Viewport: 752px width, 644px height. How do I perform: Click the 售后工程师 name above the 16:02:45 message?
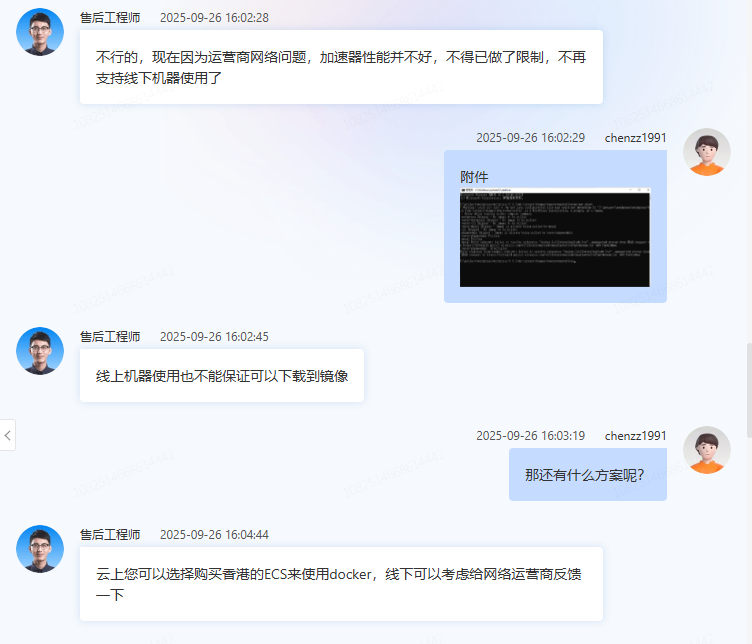pyautogui.click(x=110, y=337)
